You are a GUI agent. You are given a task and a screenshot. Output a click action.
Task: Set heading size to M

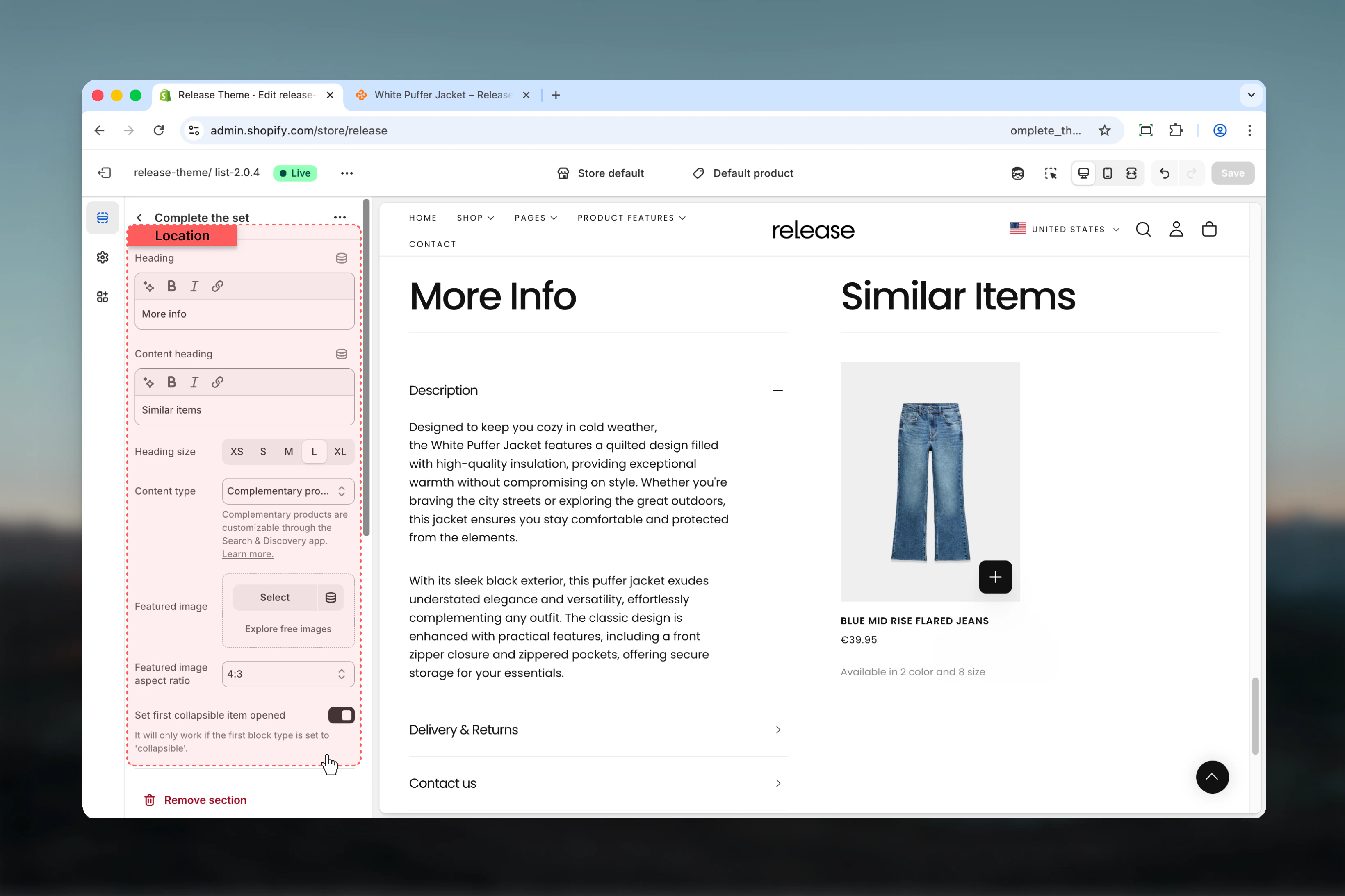point(289,451)
